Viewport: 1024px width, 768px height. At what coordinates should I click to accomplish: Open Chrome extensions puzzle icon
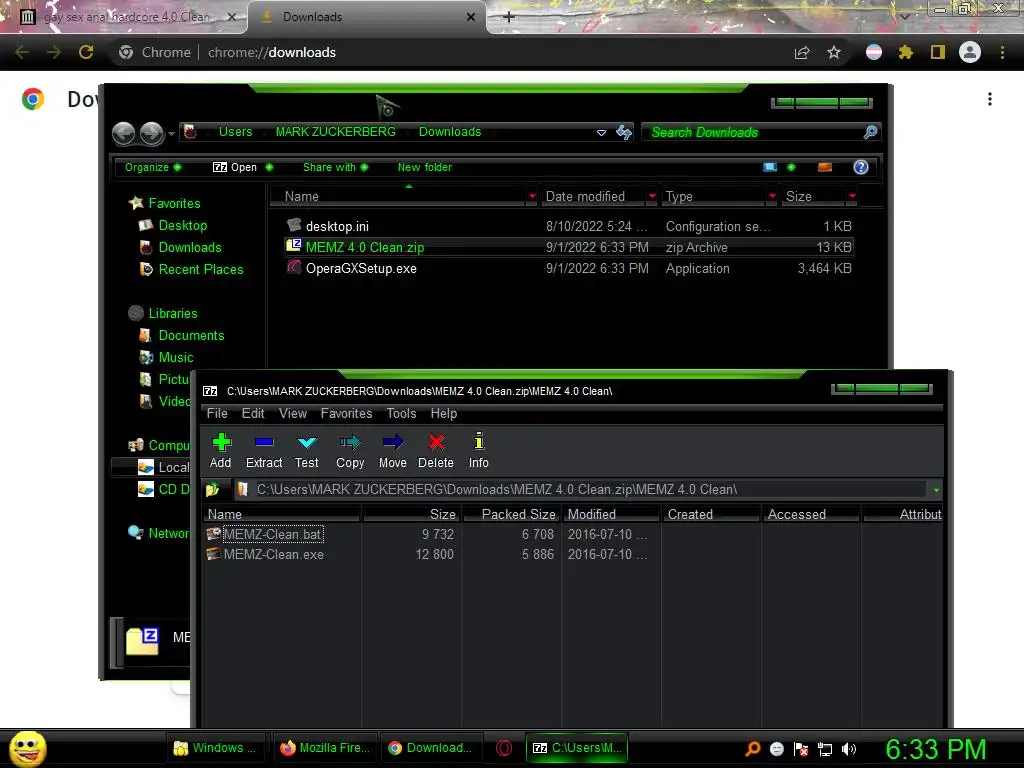pos(906,52)
